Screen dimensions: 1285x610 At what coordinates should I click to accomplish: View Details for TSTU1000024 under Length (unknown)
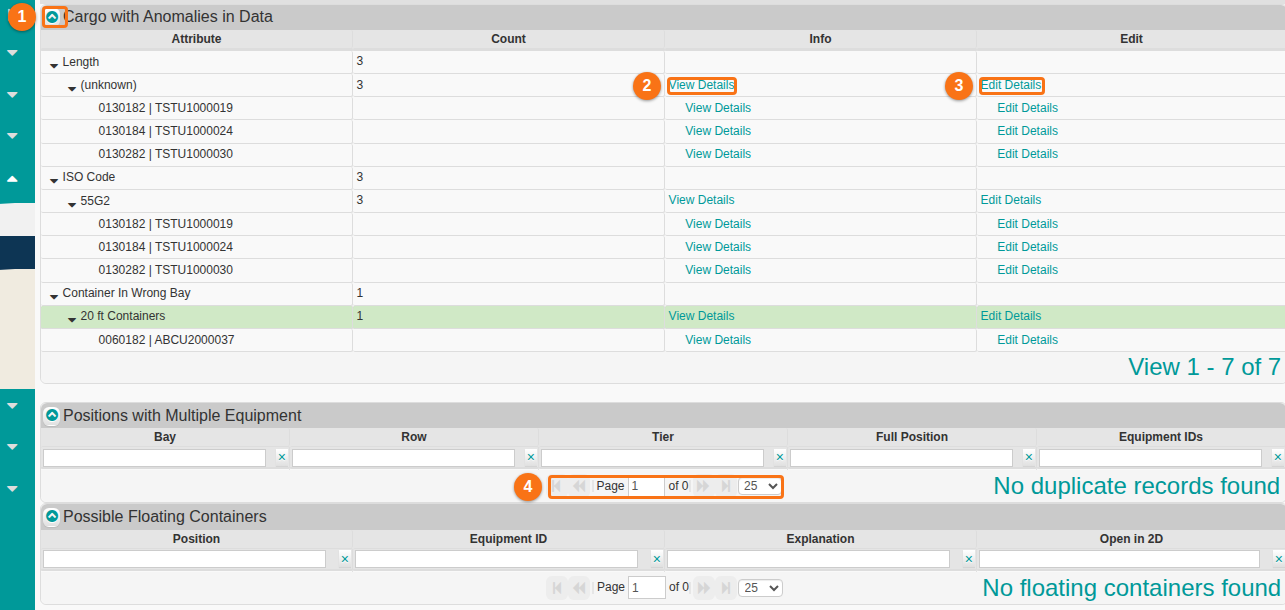718,131
